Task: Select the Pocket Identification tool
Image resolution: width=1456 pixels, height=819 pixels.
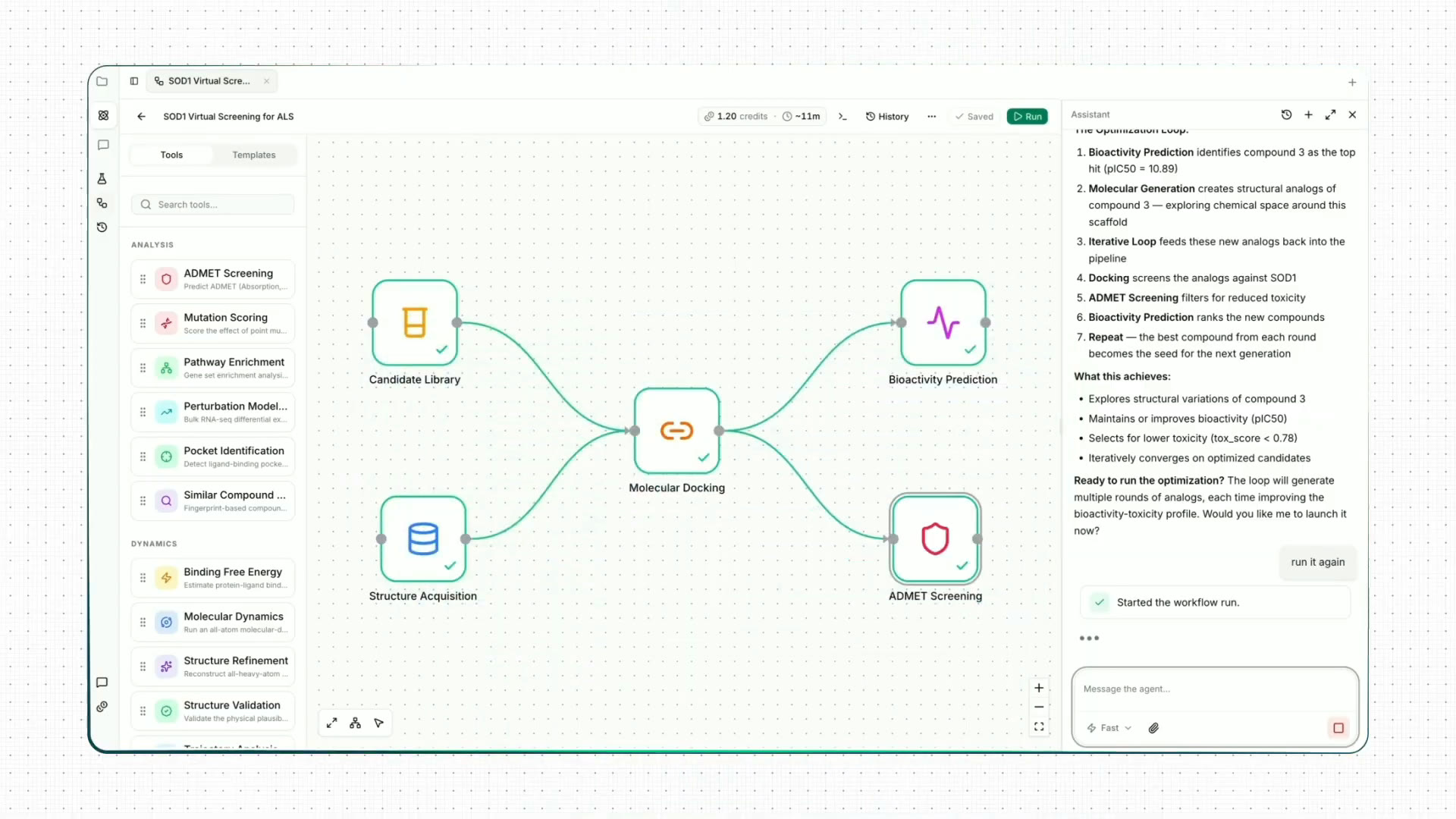Action: [x=213, y=457]
